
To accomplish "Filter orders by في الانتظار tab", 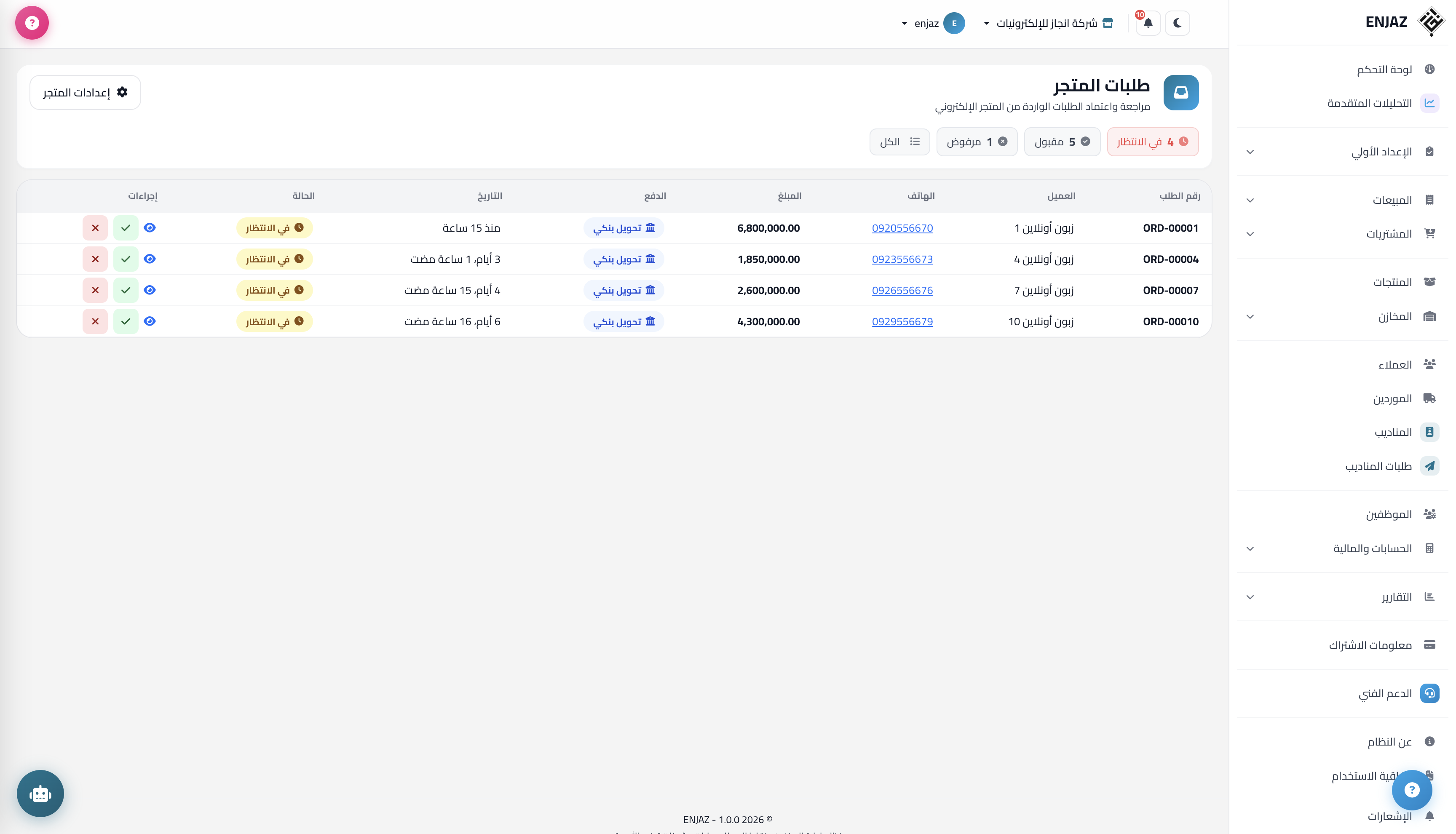I will click(x=1152, y=142).
